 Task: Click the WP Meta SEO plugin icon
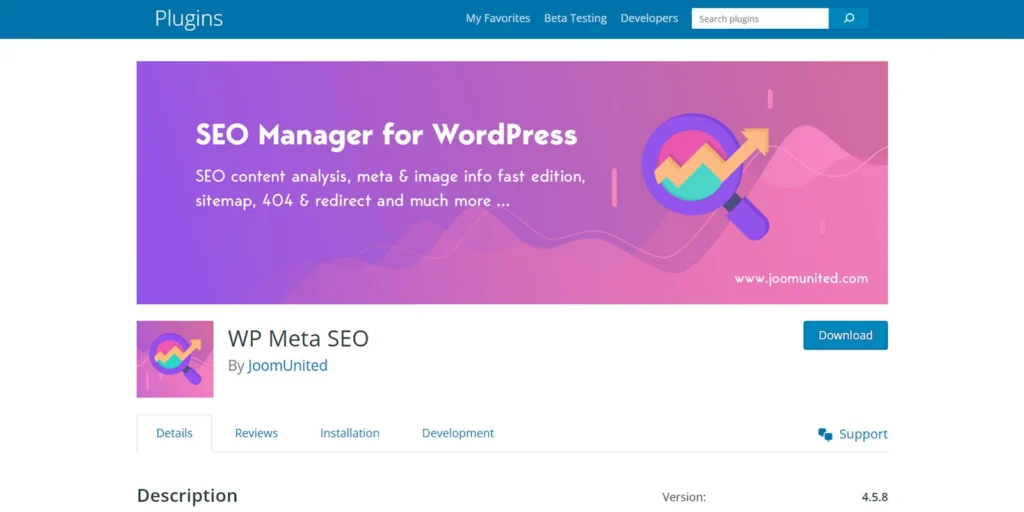(175, 359)
